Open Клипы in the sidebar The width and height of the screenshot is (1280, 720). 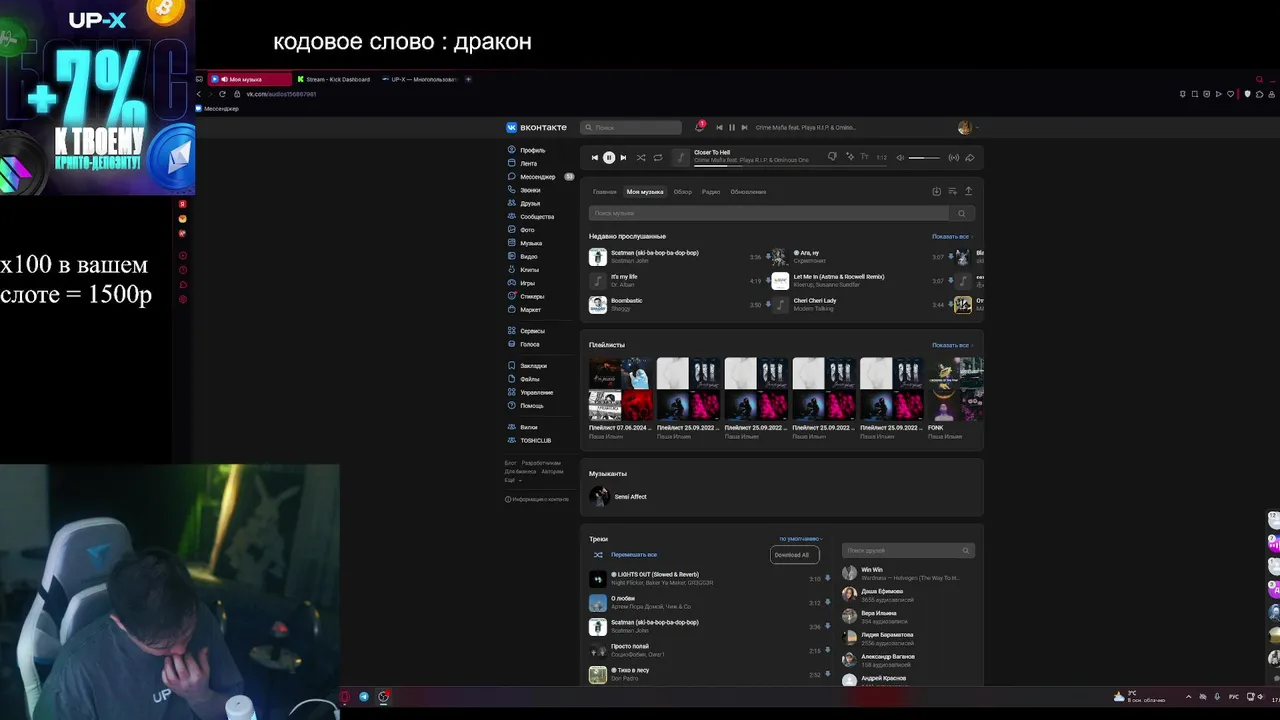(x=529, y=270)
